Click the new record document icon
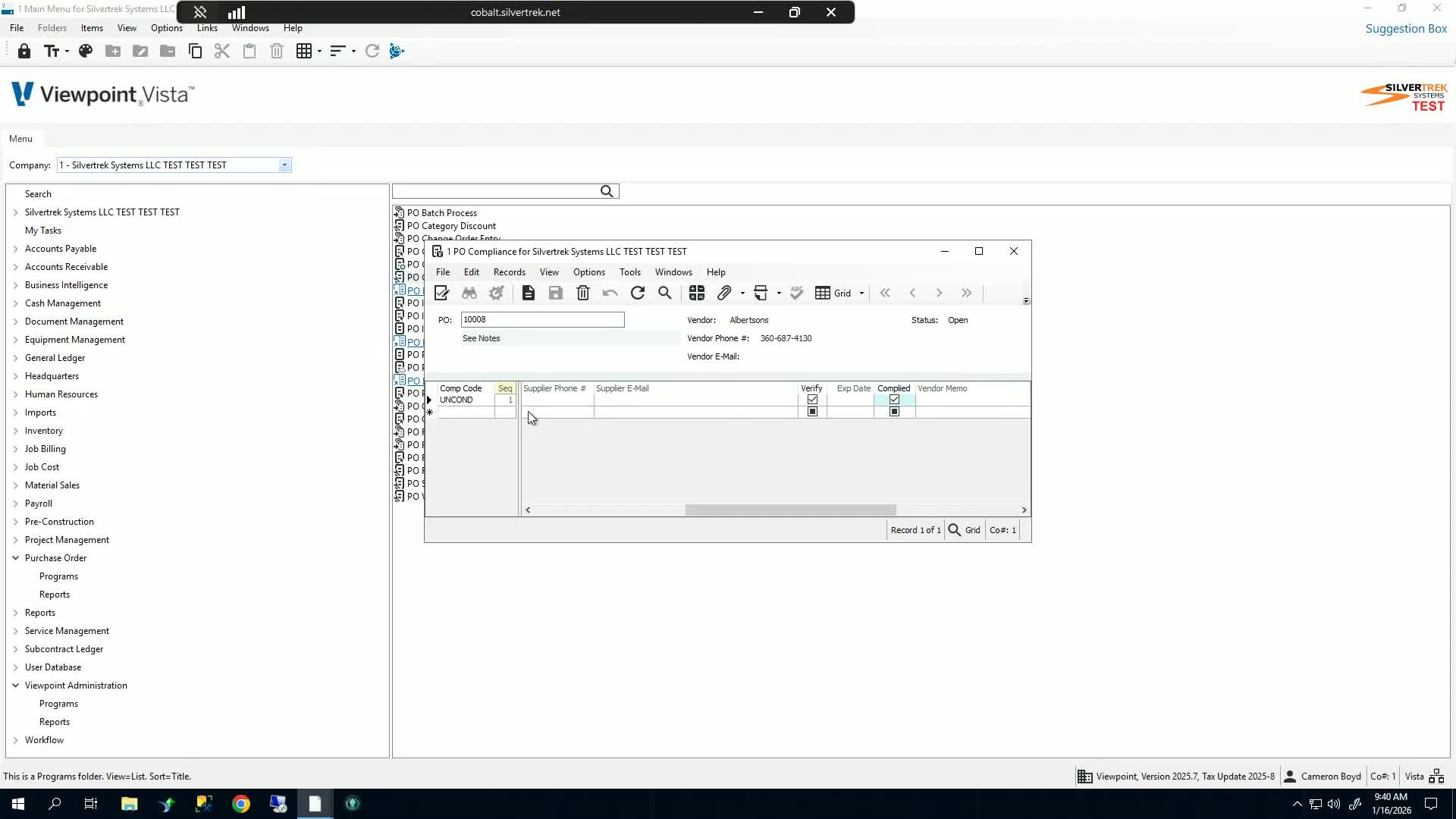Screen dimensions: 1456x819 pyautogui.click(x=529, y=293)
